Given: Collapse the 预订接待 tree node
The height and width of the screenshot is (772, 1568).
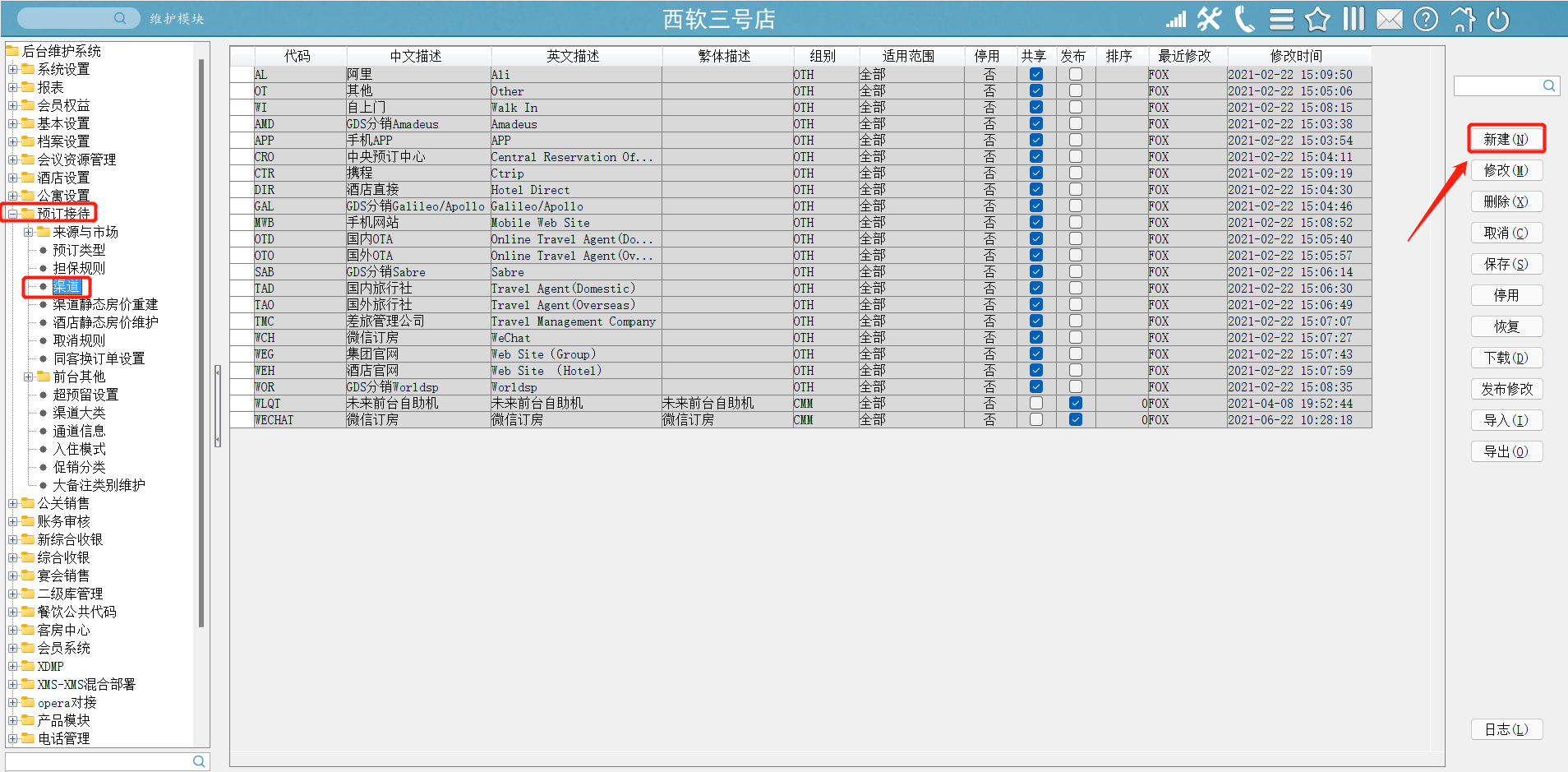Looking at the screenshot, I should [13, 214].
